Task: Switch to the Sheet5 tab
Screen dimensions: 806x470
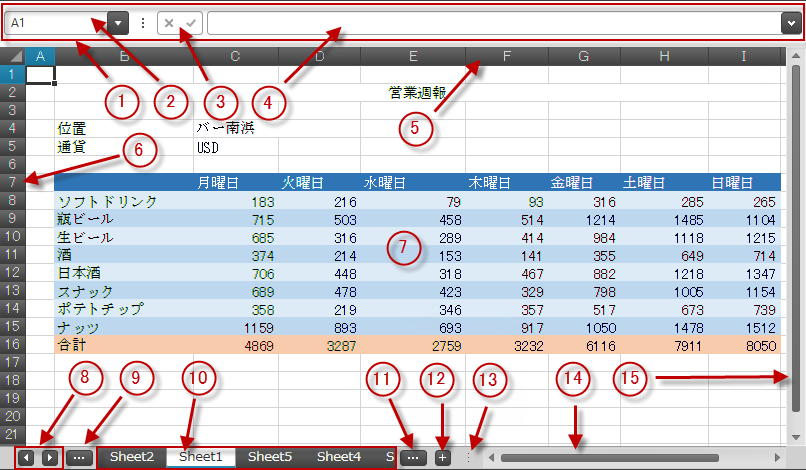Action: click(270, 457)
